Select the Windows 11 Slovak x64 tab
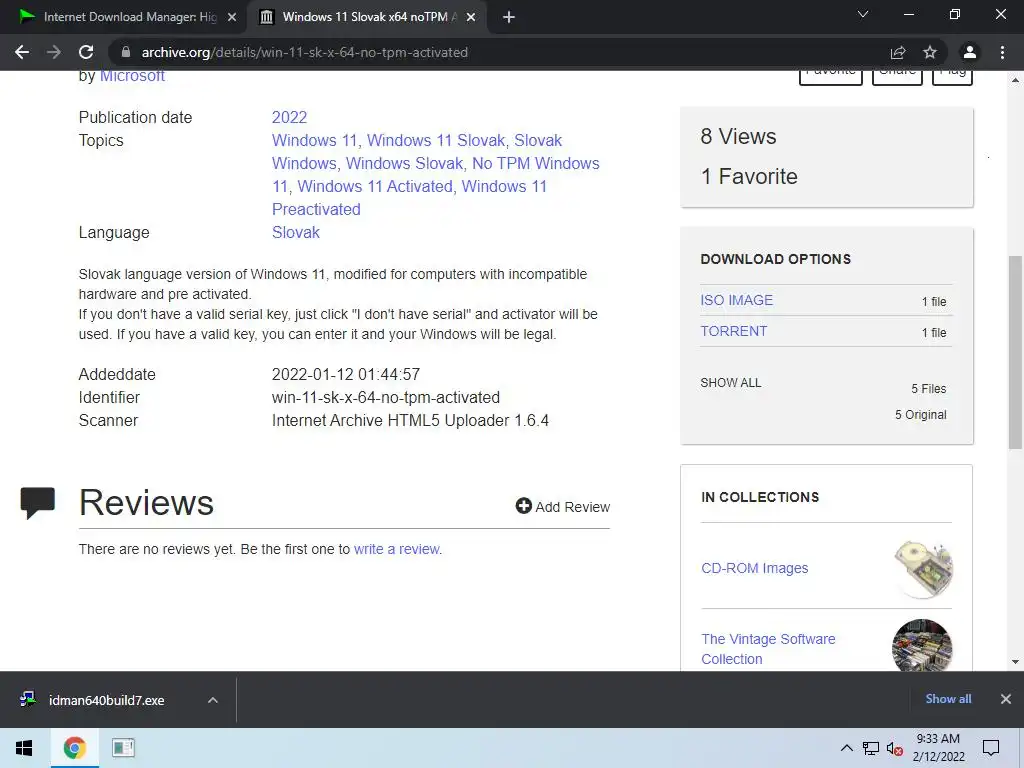This screenshot has width=1024, height=768. click(x=366, y=17)
